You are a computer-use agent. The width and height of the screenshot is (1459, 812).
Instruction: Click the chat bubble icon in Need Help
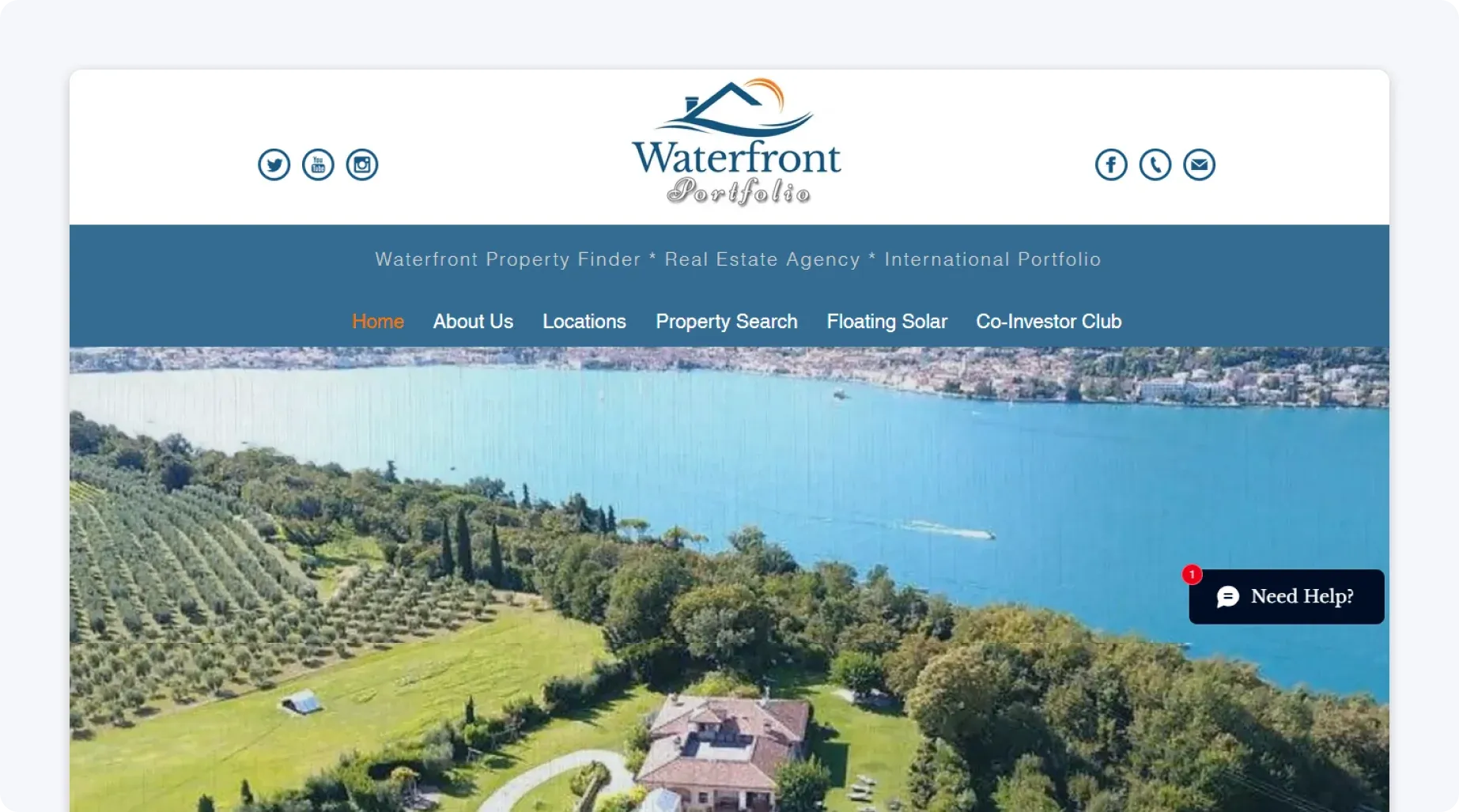tap(1228, 597)
